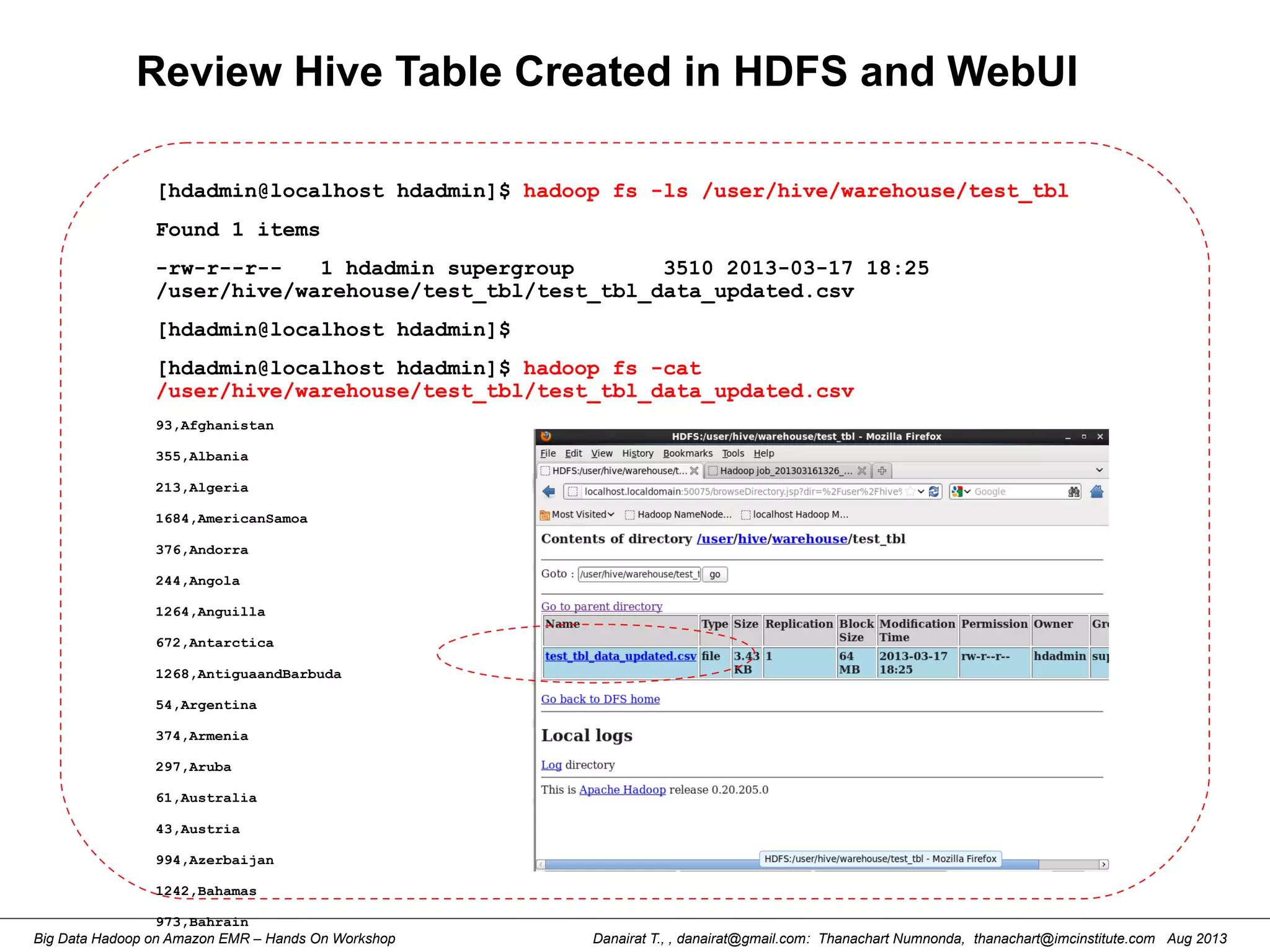The width and height of the screenshot is (1270, 952).
Task: Click the horizontal scrollbar in Firefox
Action: 791,865
